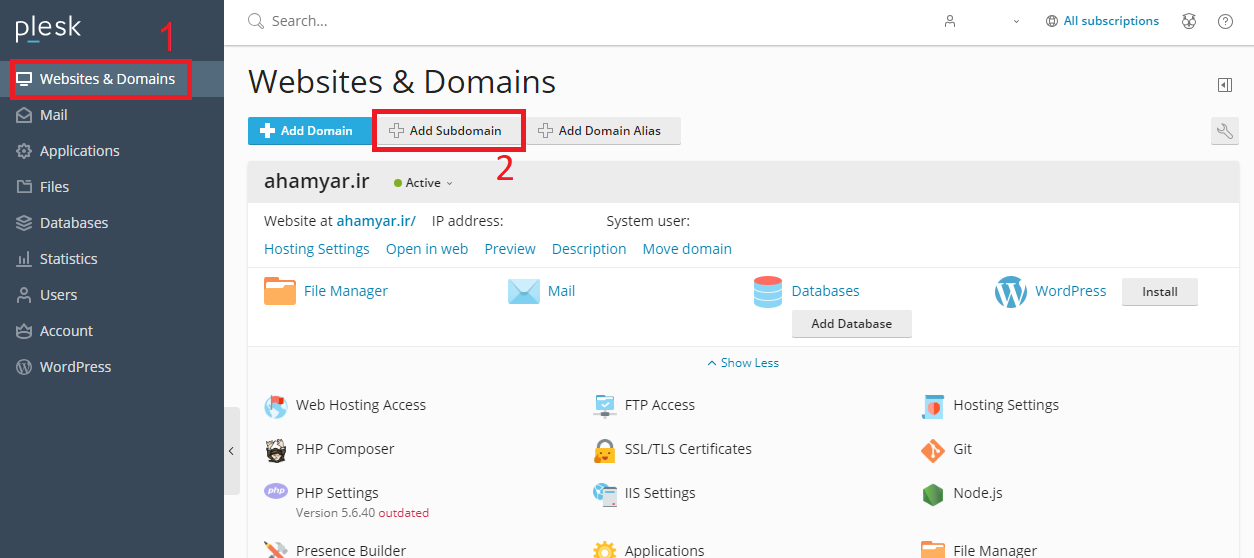Click the magnifier search icon
This screenshot has height=558, width=1254.
(256, 21)
